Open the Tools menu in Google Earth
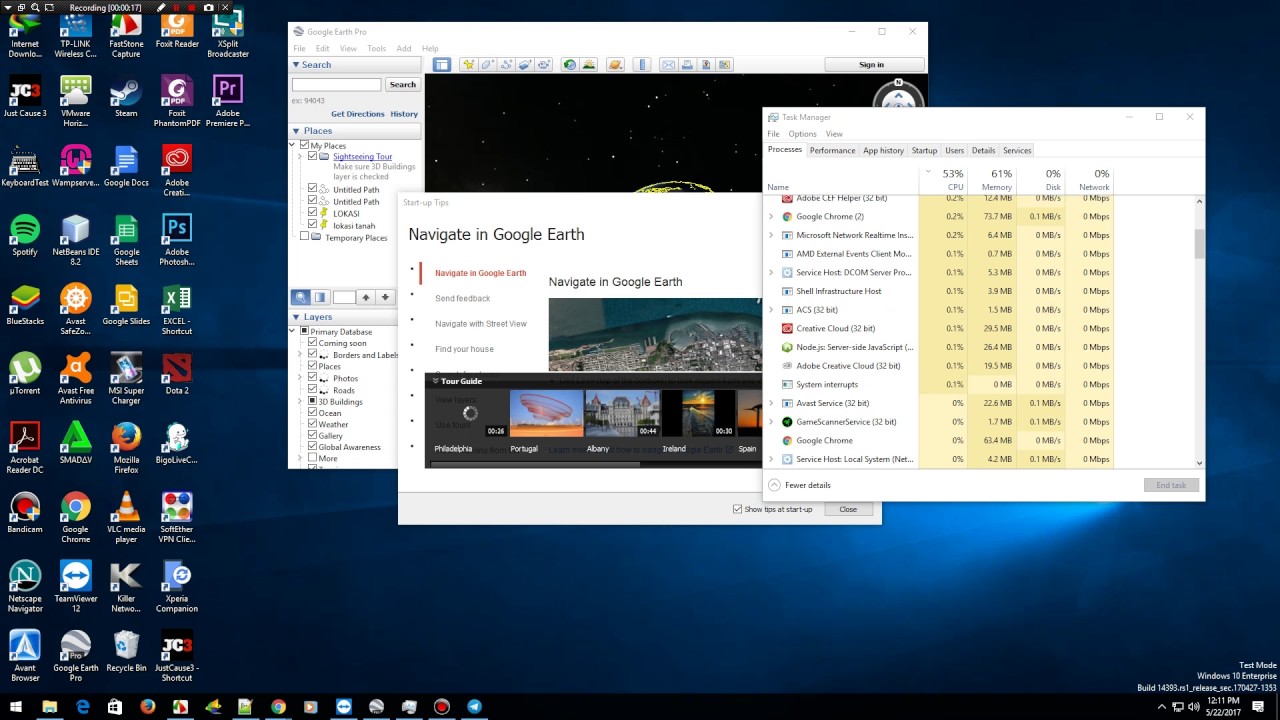Image resolution: width=1280 pixels, height=720 pixels. tap(376, 48)
